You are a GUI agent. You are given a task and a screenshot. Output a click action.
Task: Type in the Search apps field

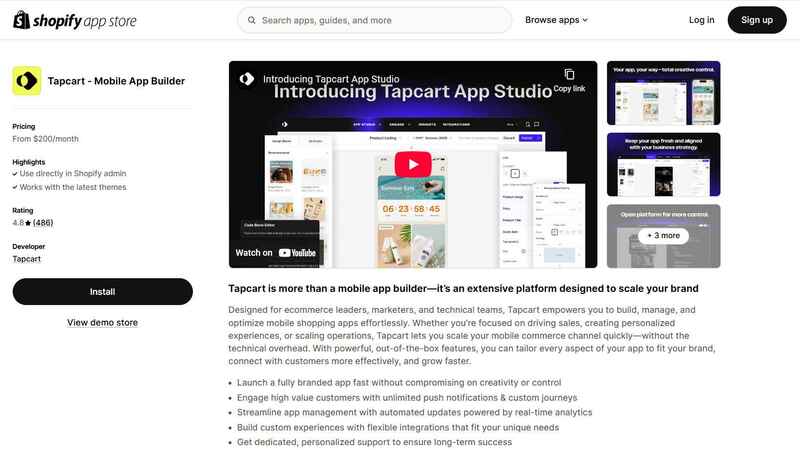click(380, 20)
